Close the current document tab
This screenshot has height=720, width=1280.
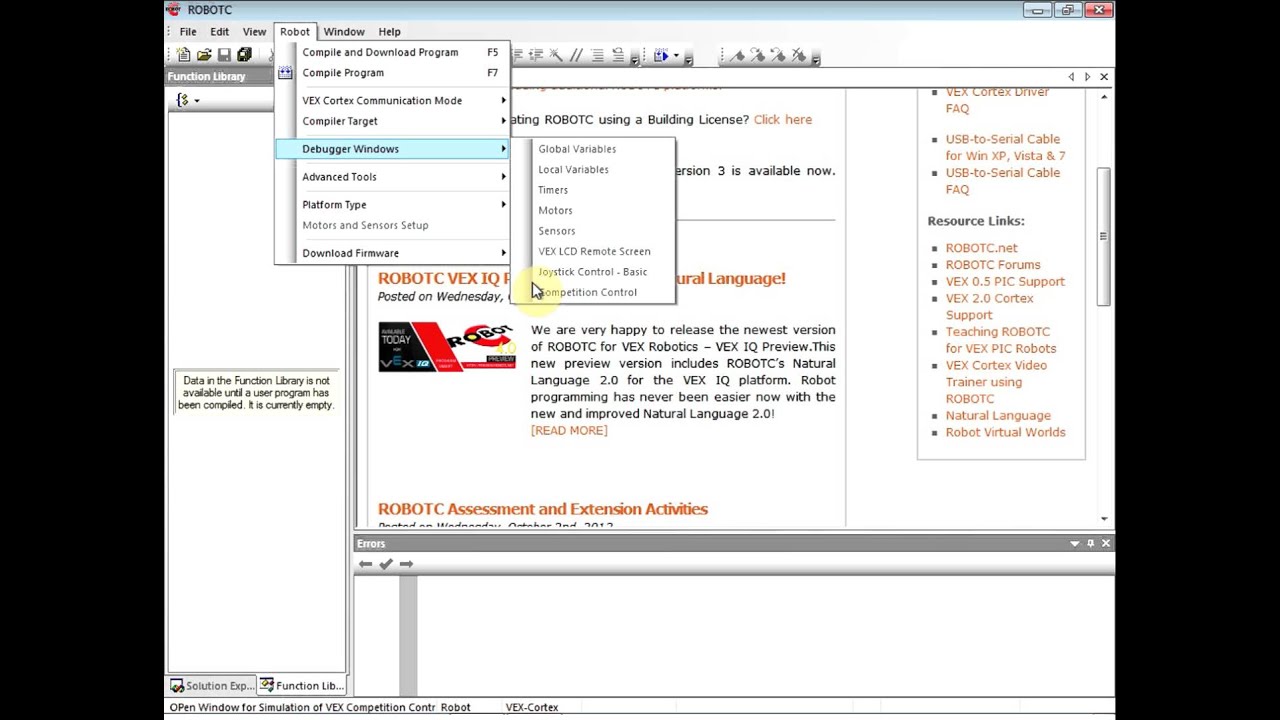(x=1104, y=77)
